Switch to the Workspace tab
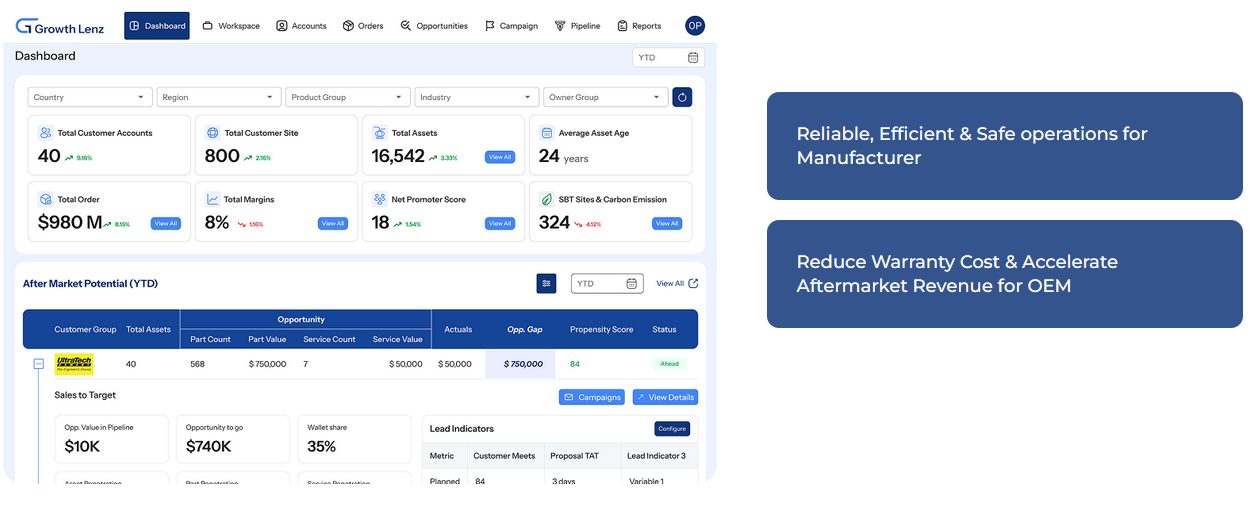Image resolution: width=1254 pixels, height=523 pixels. [231, 26]
